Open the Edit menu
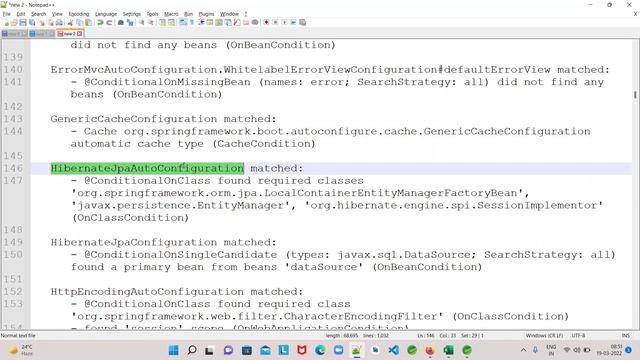640x360 pixels. point(21,14)
